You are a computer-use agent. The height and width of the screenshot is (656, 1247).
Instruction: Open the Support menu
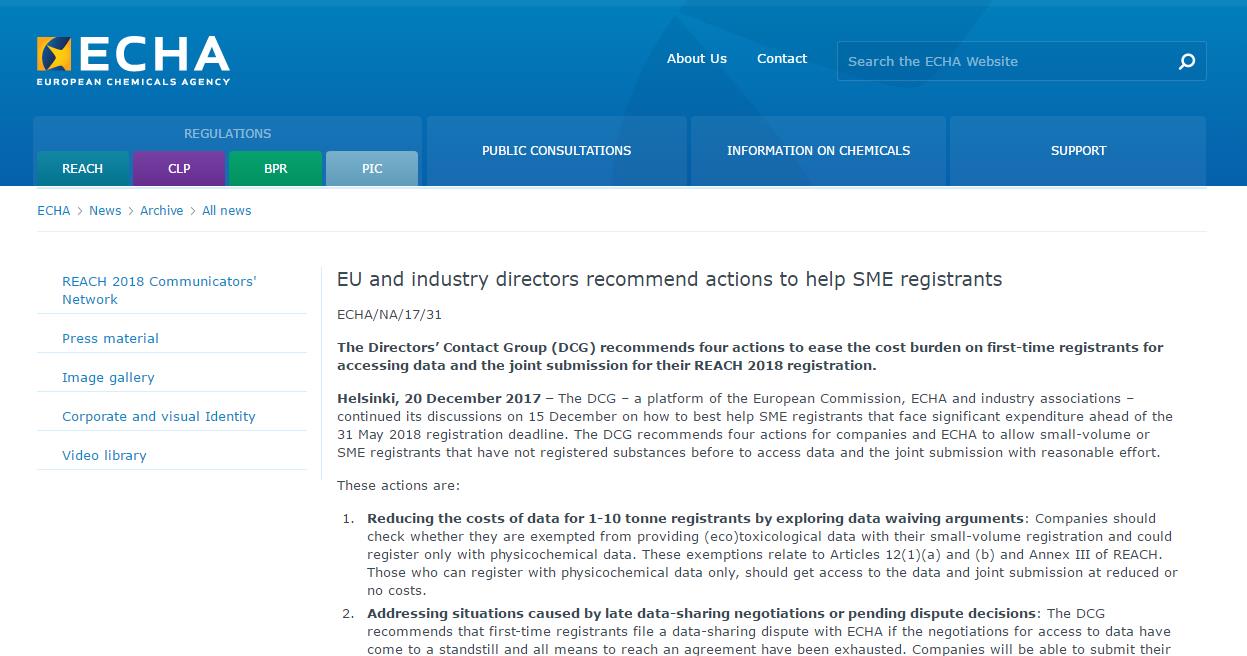[1078, 151]
